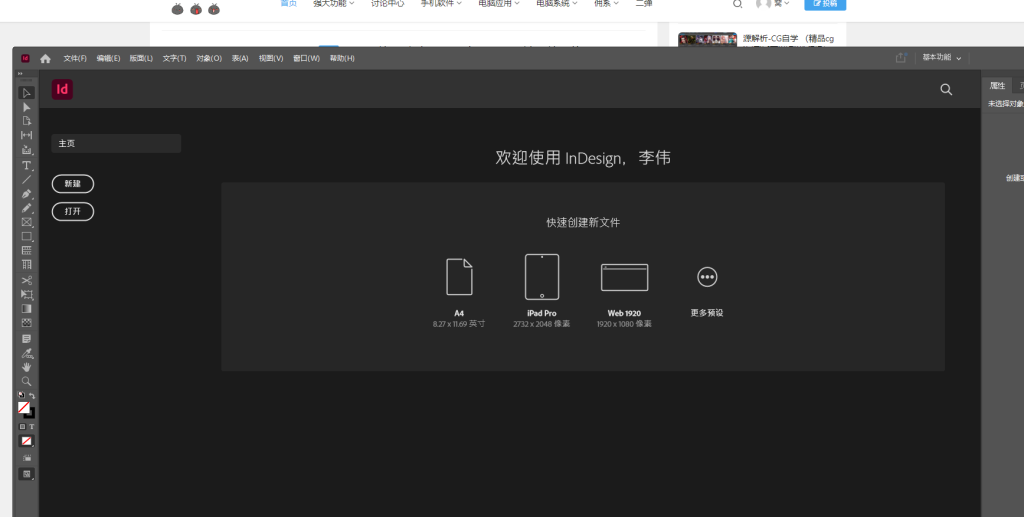The height and width of the screenshot is (517, 1024).
Task: Open the 编辑(E) menu
Action: click(x=108, y=58)
